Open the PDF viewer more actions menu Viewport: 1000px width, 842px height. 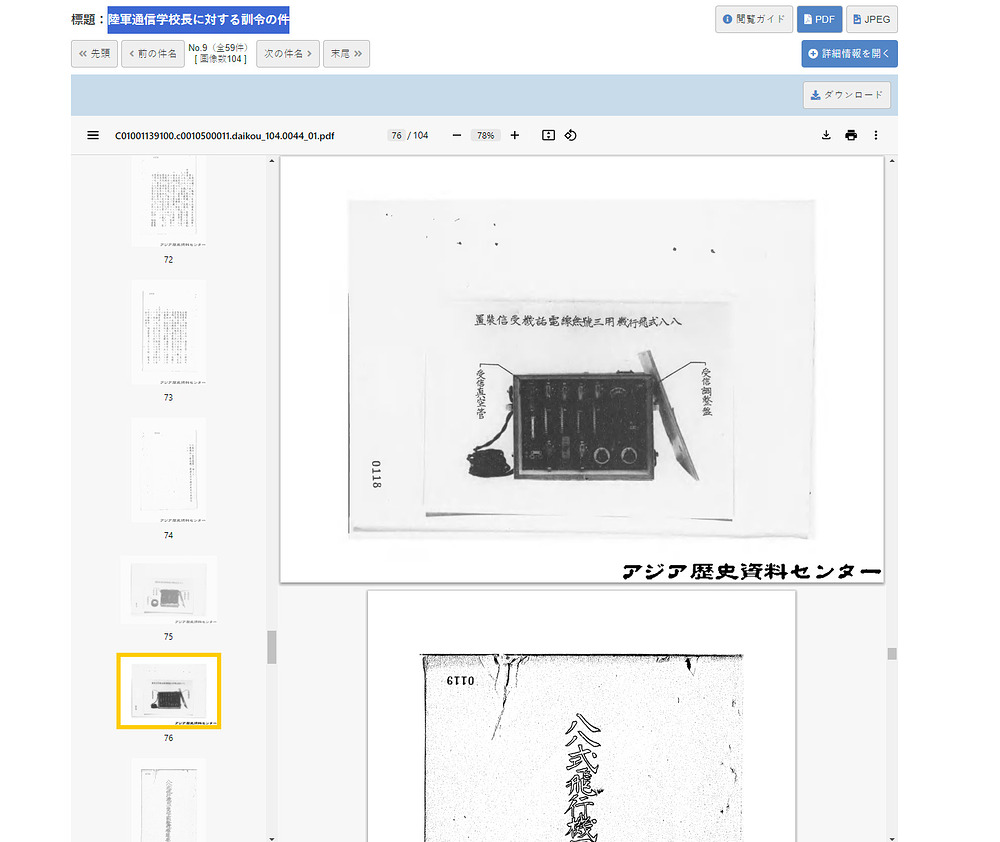pyautogui.click(x=876, y=135)
